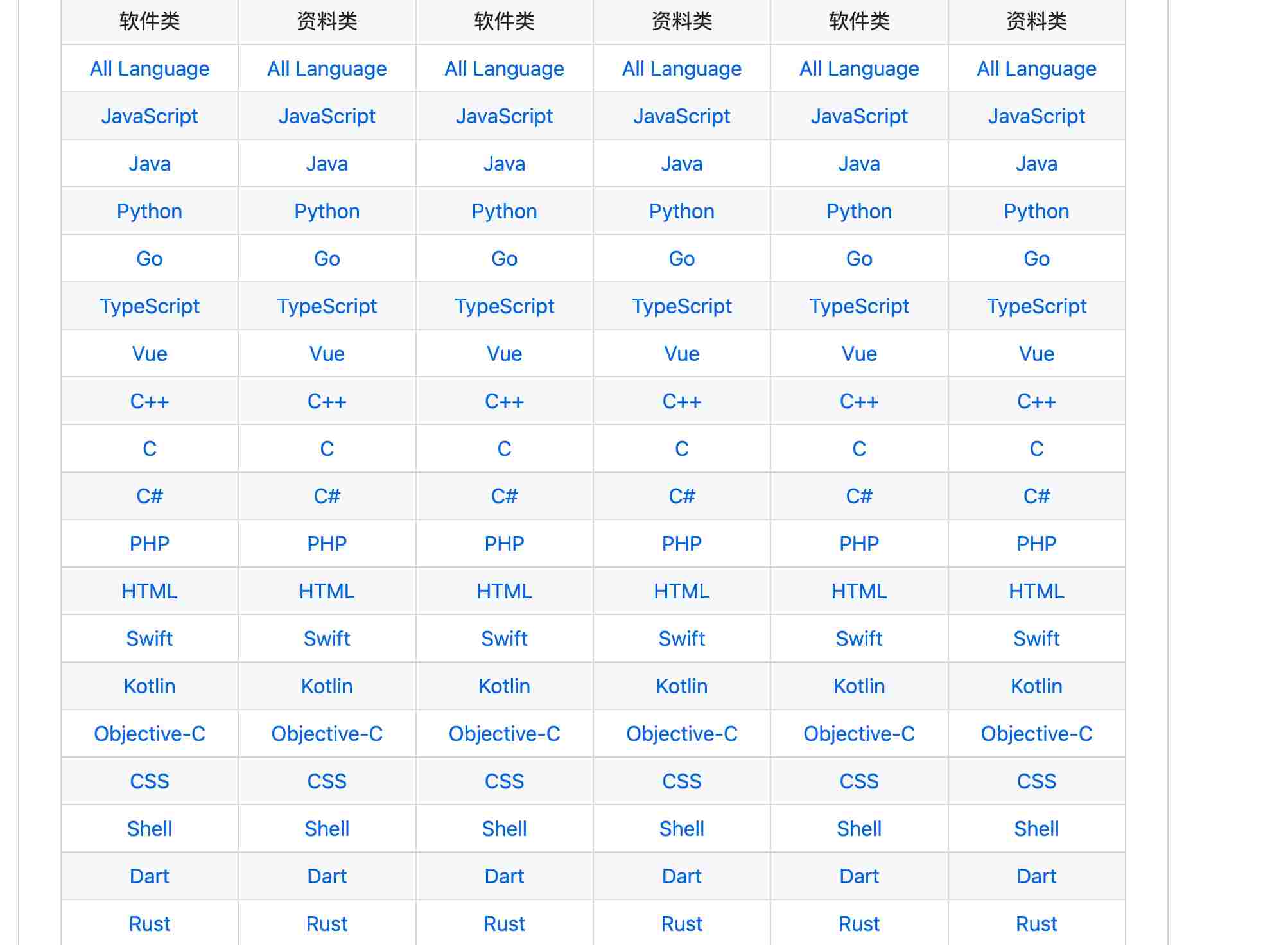Click the C link in second 软件类 column
The height and width of the screenshot is (945, 1288).
[504, 449]
